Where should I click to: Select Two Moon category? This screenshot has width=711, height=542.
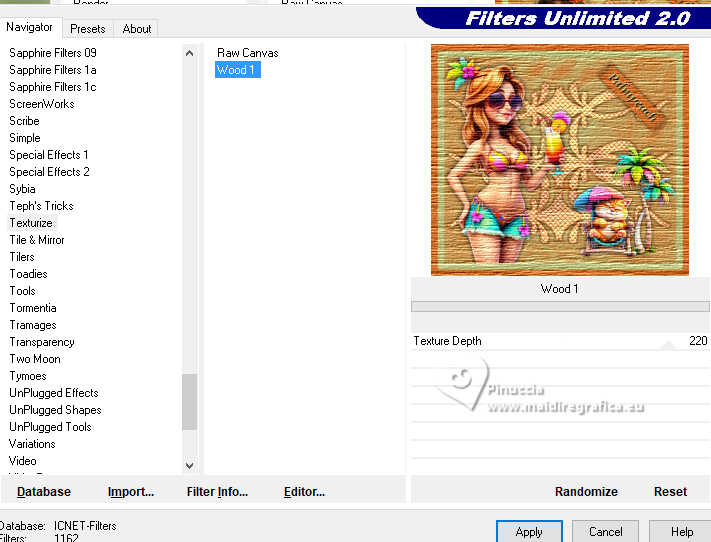click(x=34, y=359)
